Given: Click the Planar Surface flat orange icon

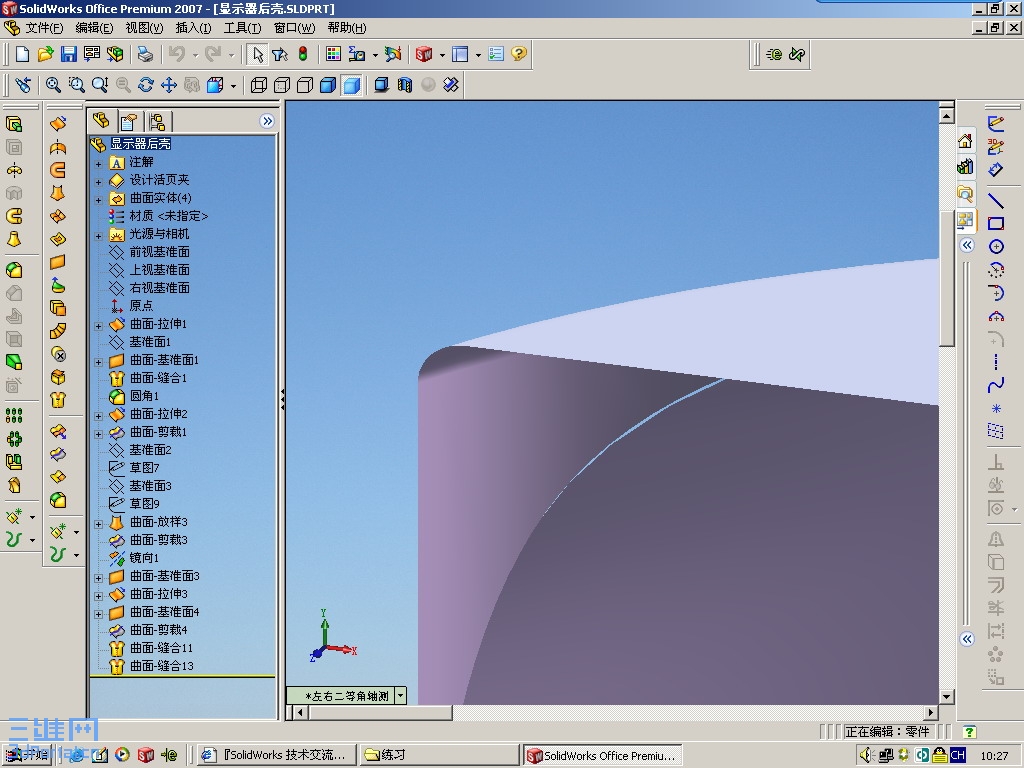Looking at the screenshot, I should [58, 263].
